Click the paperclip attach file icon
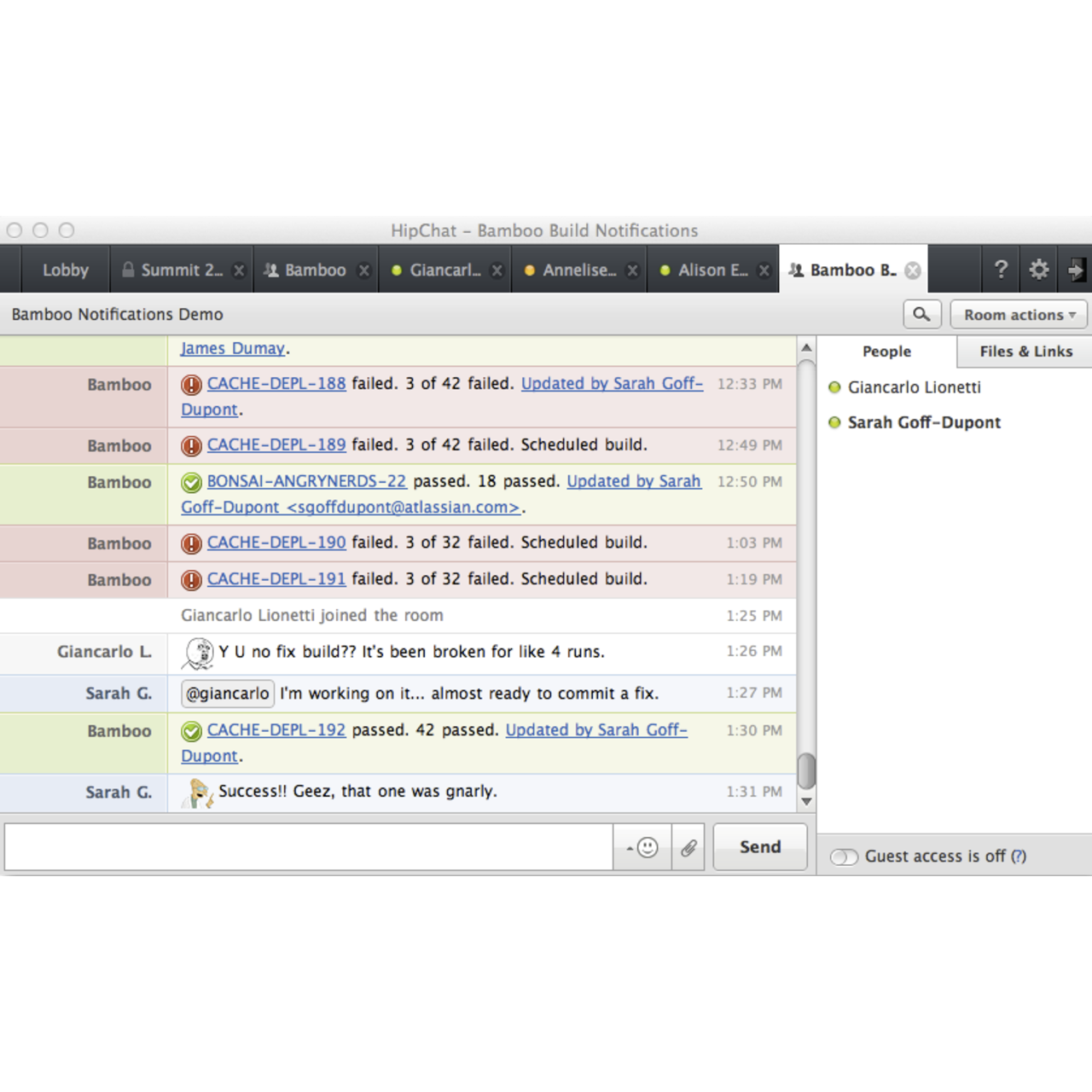 click(x=688, y=847)
